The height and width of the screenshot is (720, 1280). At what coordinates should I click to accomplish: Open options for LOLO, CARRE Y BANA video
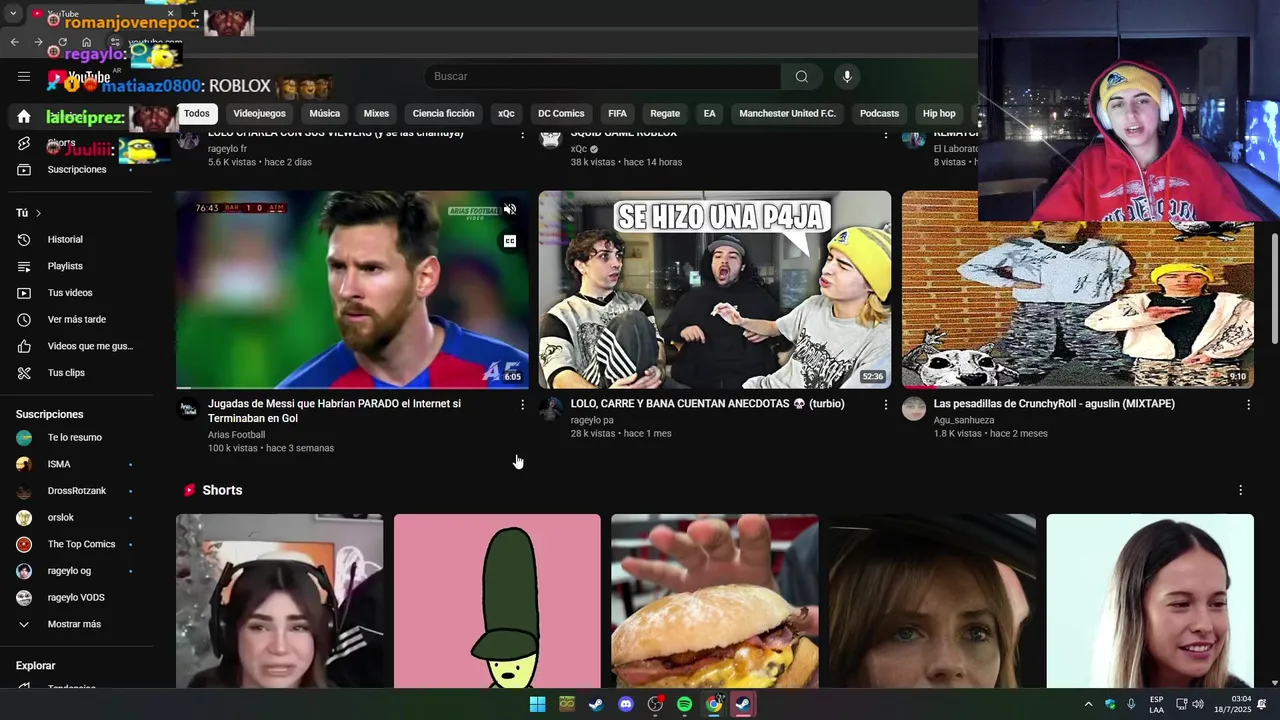(885, 404)
